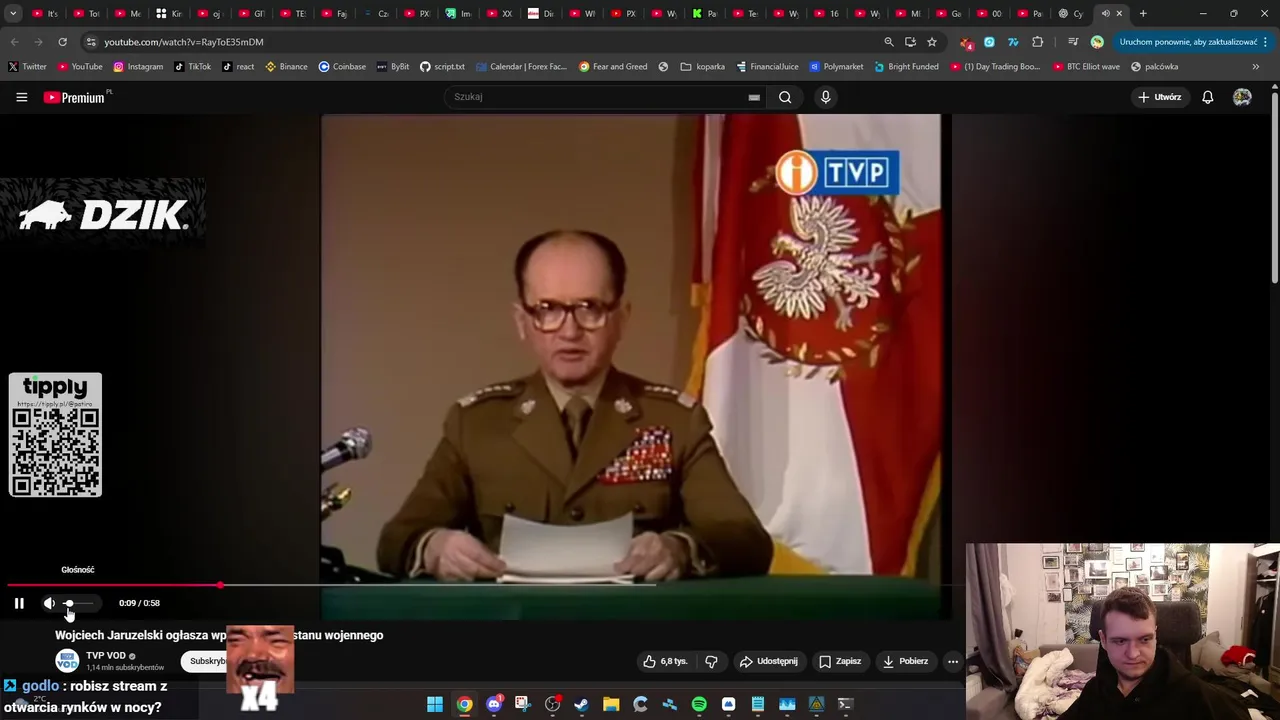Show more bookmarks with chevron

pyautogui.click(x=1256, y=67)
